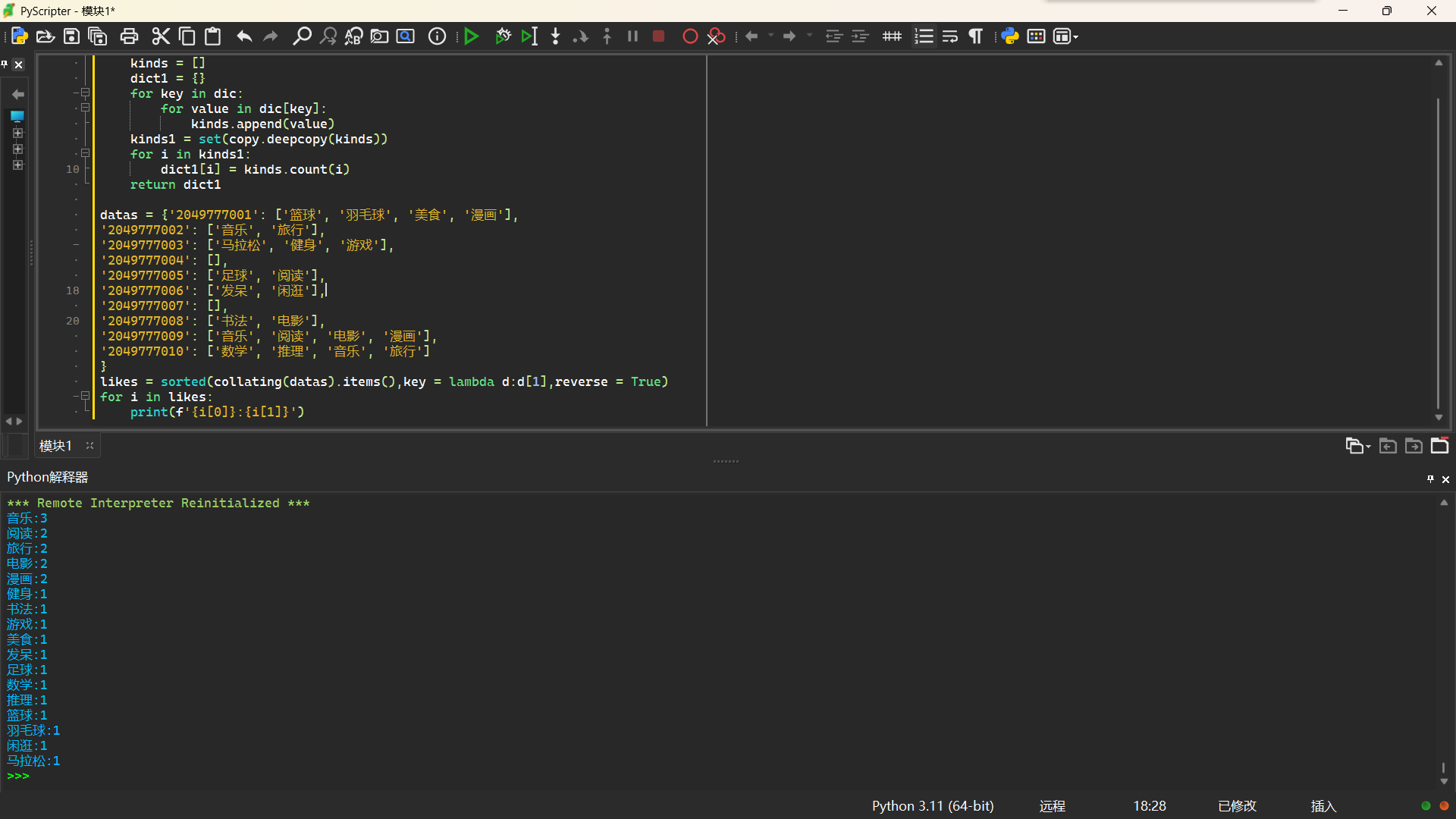1456x819 pixels.
Task: Click the green Run script button
Action: coord(471,36)
